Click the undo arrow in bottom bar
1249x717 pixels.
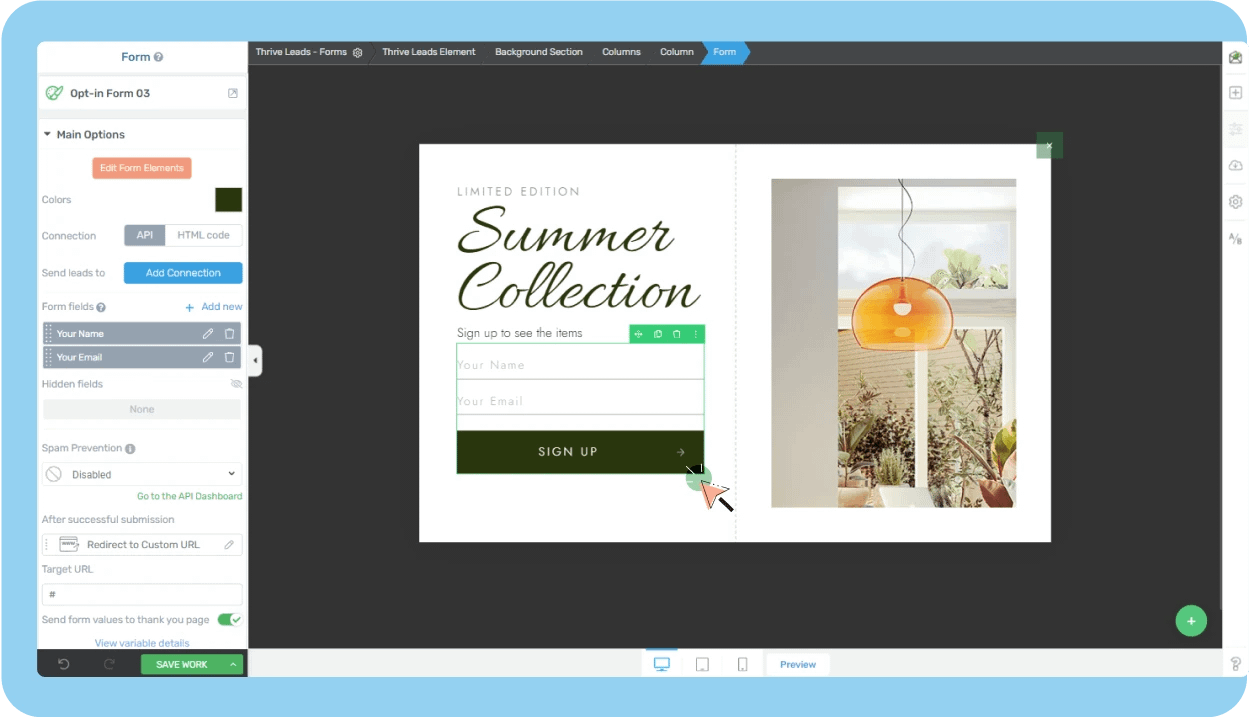[x=64, y=664]
